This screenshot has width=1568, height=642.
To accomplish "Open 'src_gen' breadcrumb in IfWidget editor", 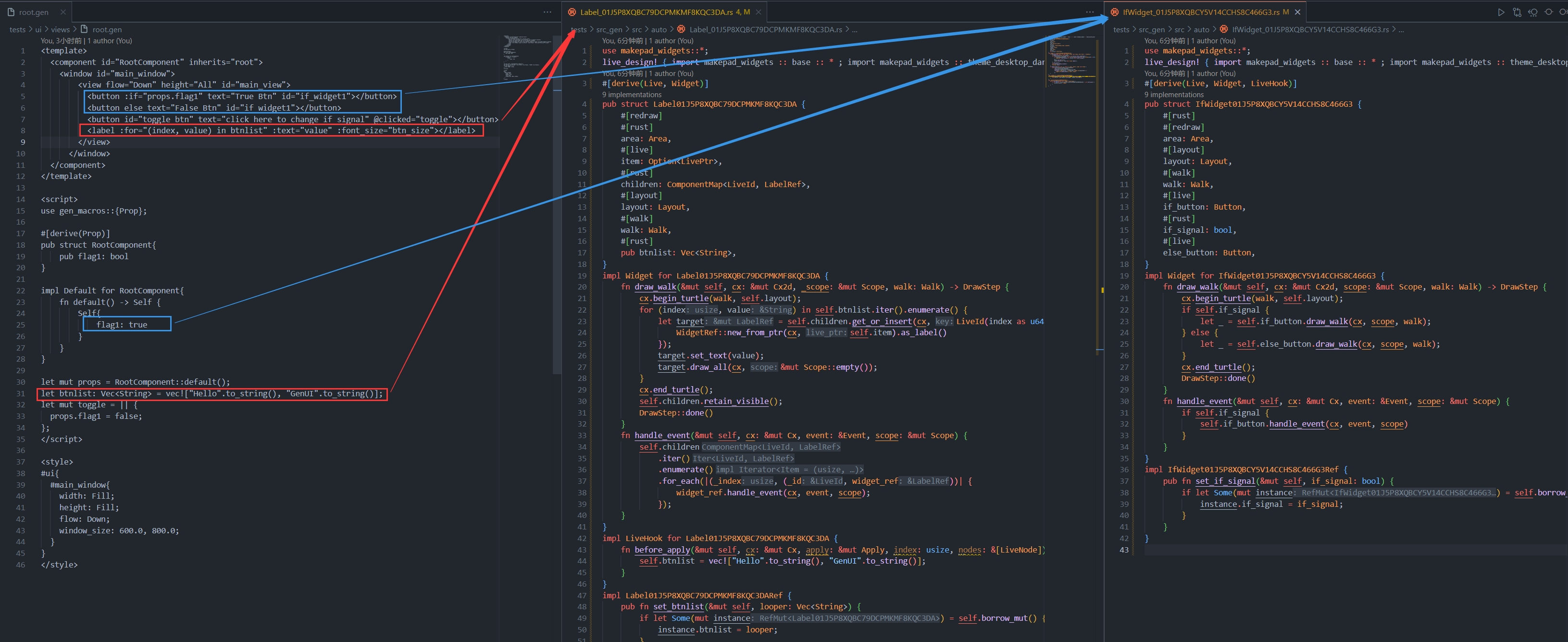I will pos(1152,29).
